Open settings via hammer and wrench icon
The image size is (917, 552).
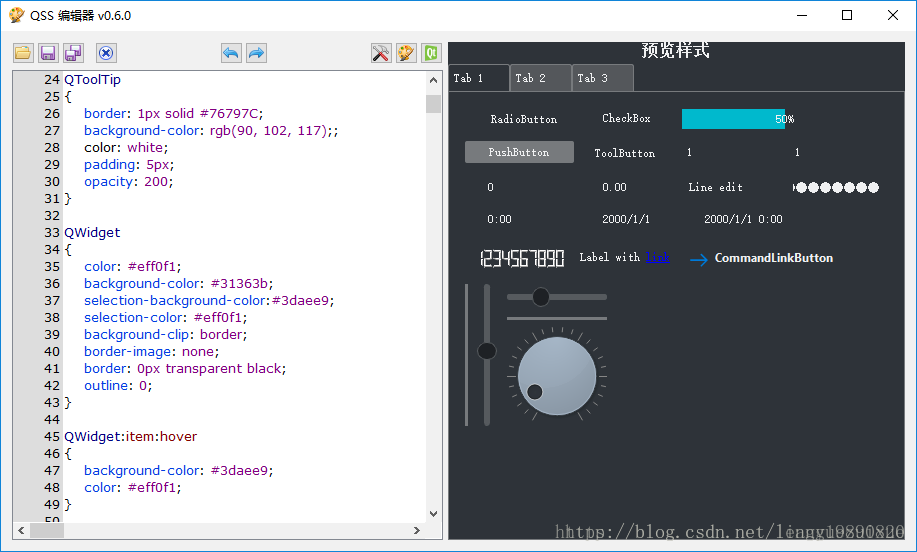381,53
